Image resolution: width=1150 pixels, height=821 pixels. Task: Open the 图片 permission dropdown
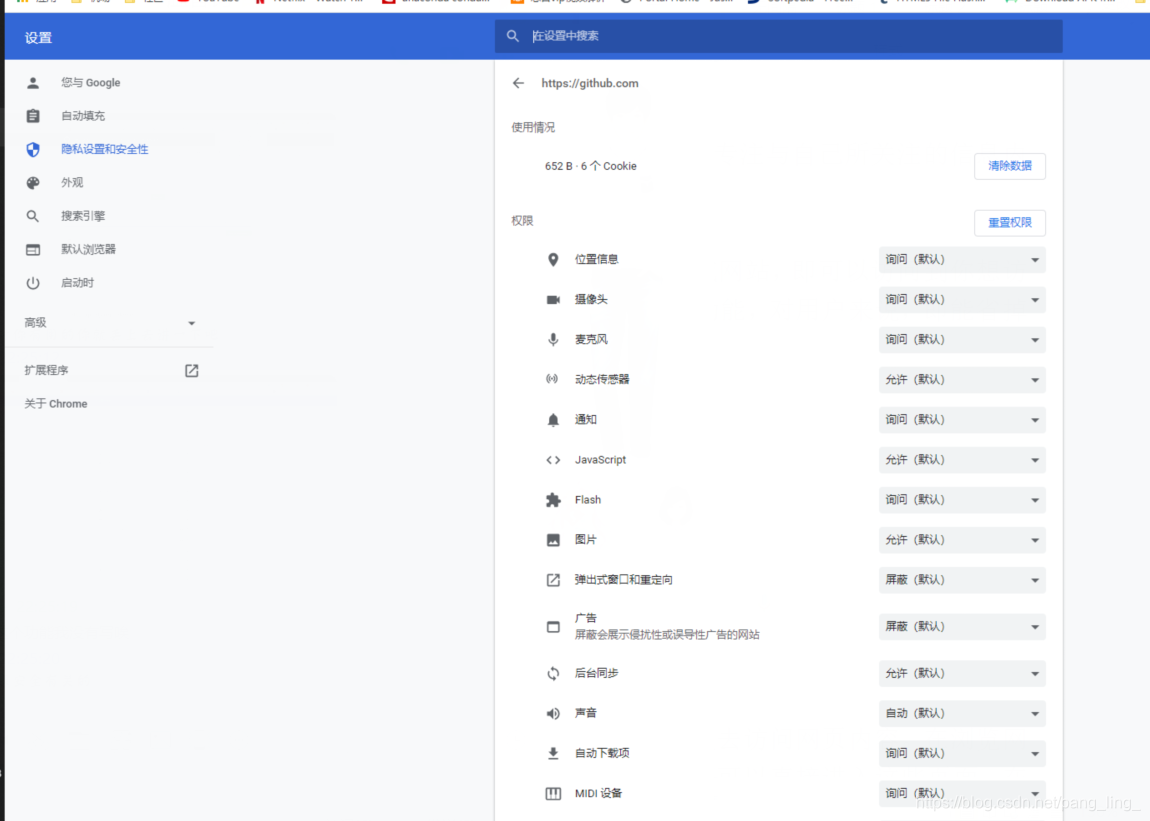(x=962, y=540)
